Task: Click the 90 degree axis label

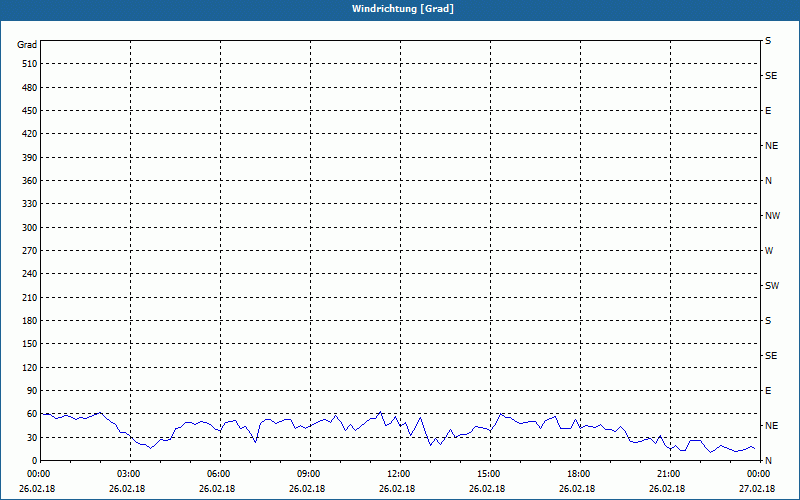Action: (32, 390)
